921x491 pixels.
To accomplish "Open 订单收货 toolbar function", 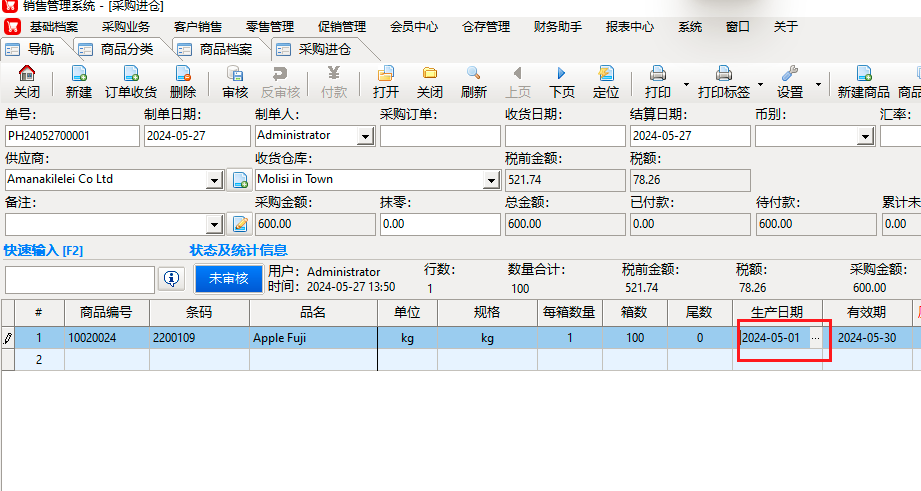I will coord(131,82).
